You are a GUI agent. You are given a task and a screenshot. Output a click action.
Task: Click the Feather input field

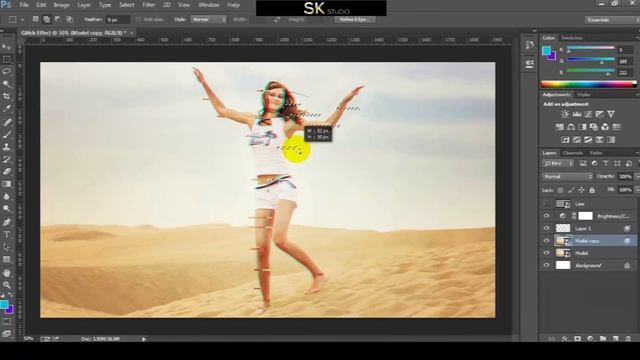click(x=118, y=19)
